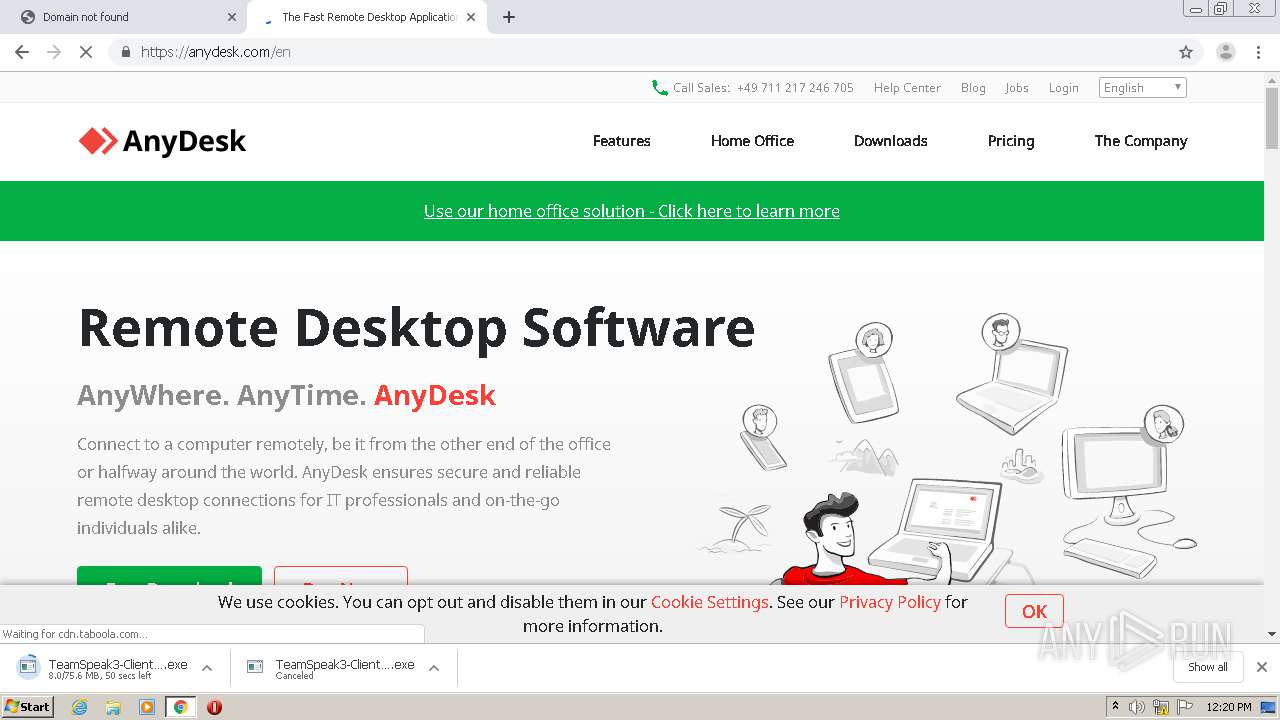Expand options for canceled TeamSpeak3 download
The image size is (1280, 720).
click(x=434, y=668)
